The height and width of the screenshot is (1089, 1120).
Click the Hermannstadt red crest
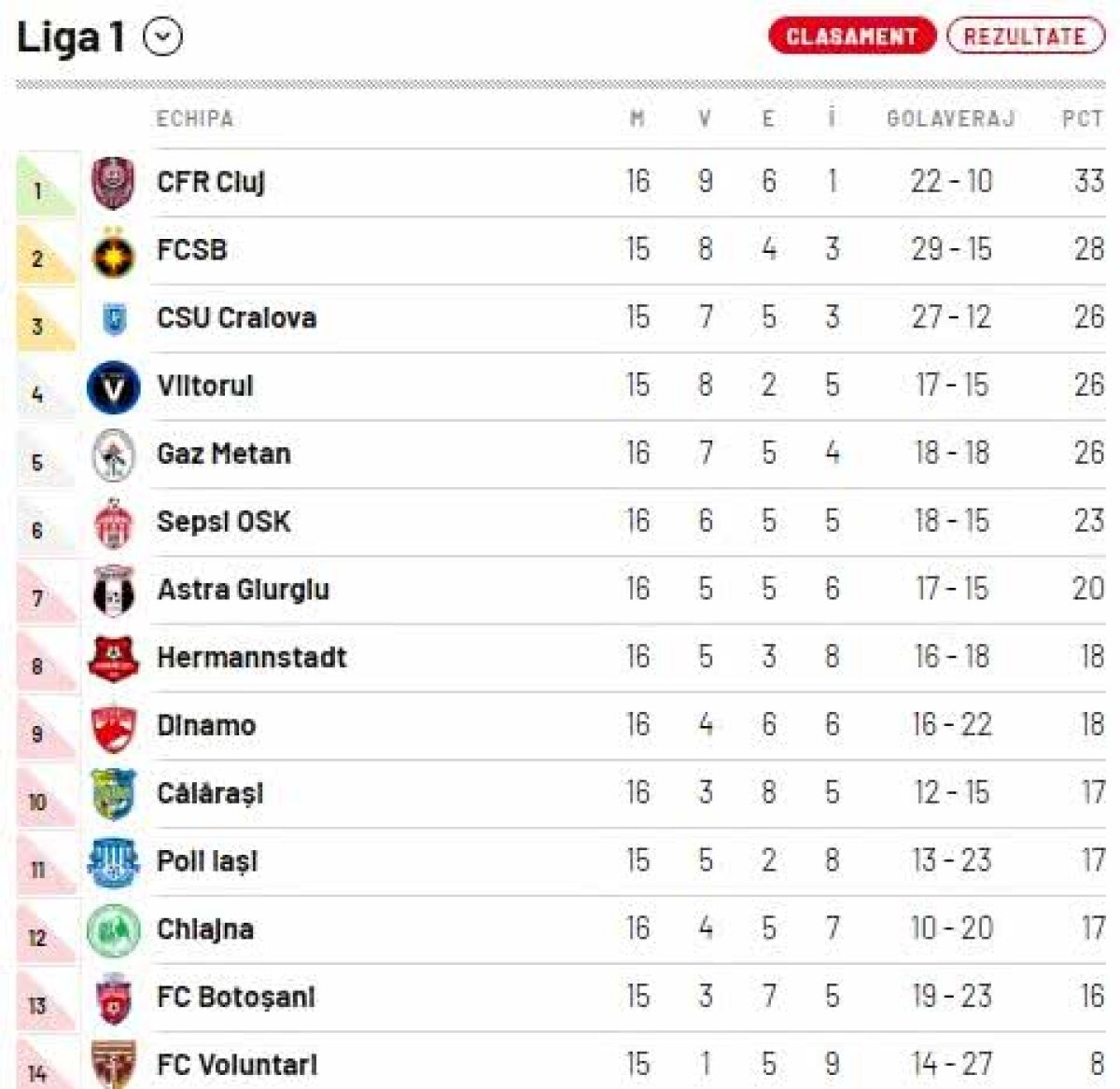pyautogui.click(x=113, y=657)
